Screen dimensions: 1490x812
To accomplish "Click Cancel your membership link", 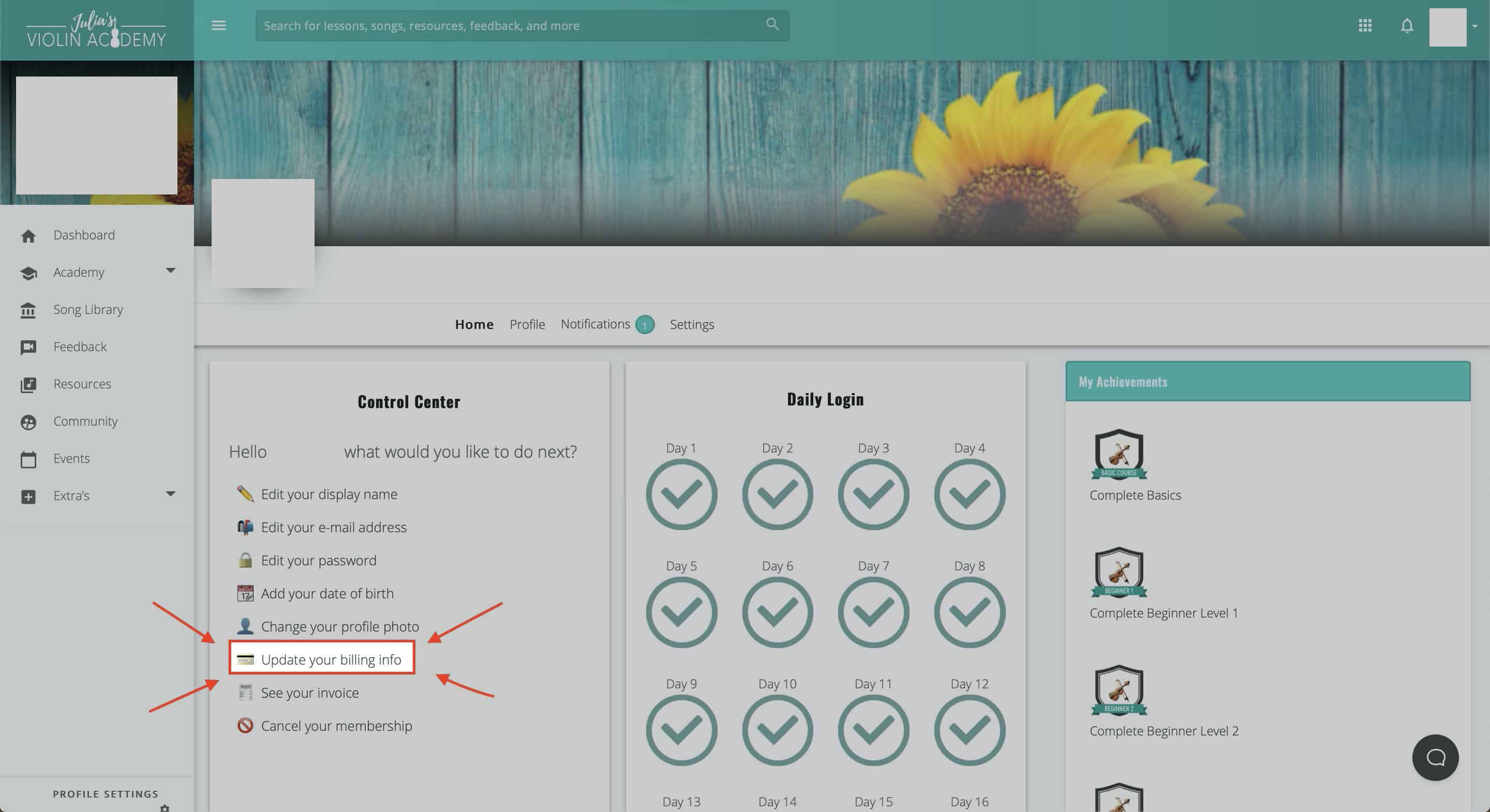I will tap(336, 726).
